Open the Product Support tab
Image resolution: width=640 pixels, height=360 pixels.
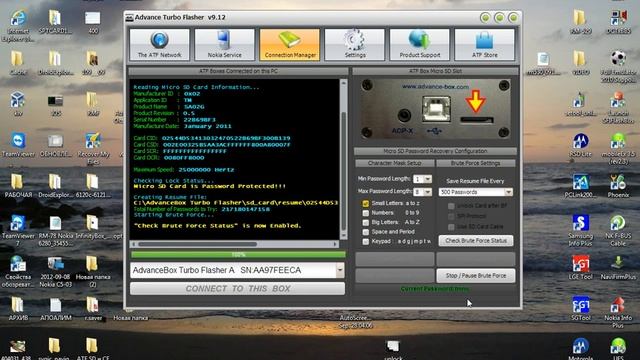(420, 44)
